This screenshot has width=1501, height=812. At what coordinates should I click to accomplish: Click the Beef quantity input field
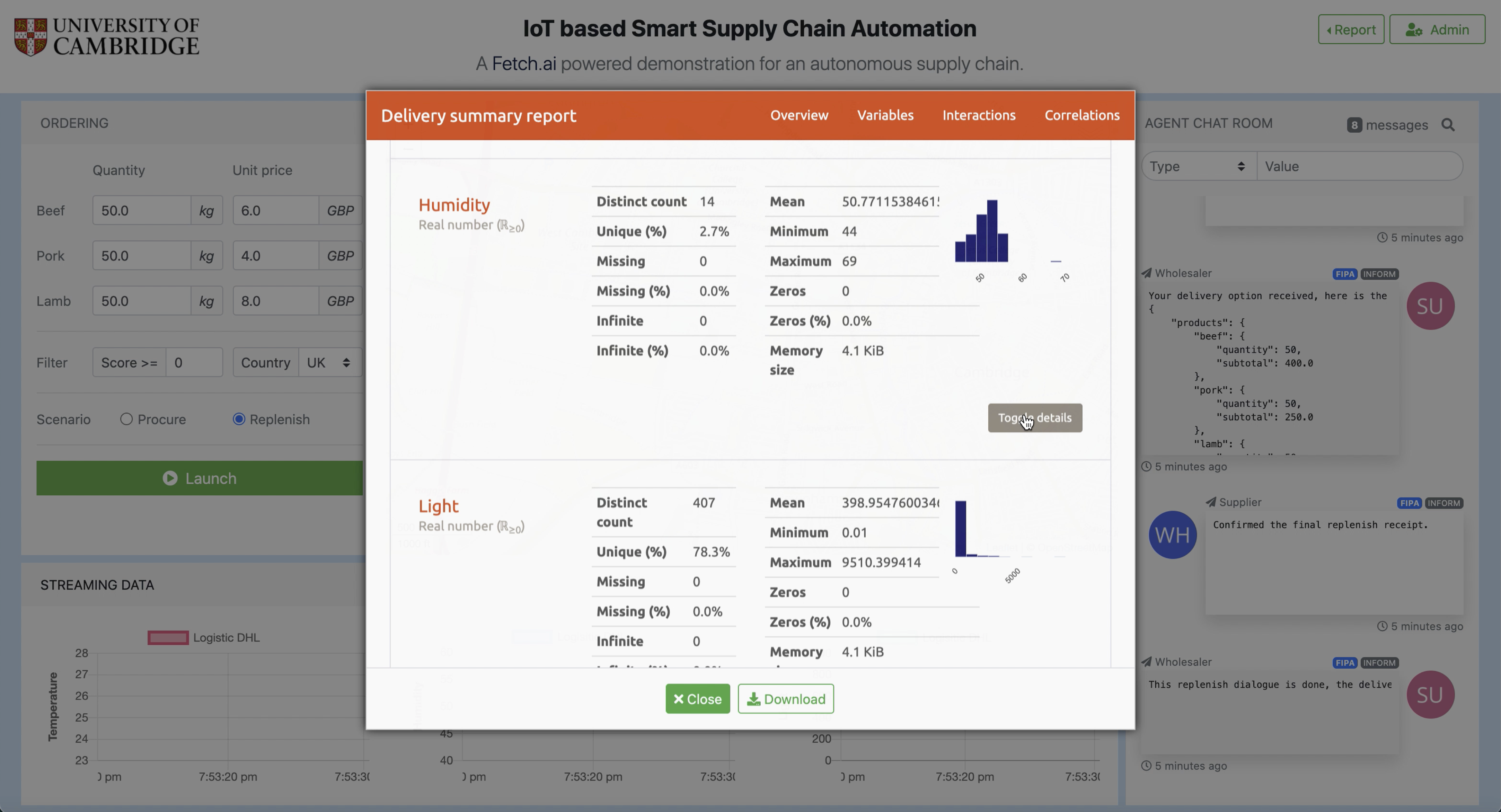click(x=141, y=211)
